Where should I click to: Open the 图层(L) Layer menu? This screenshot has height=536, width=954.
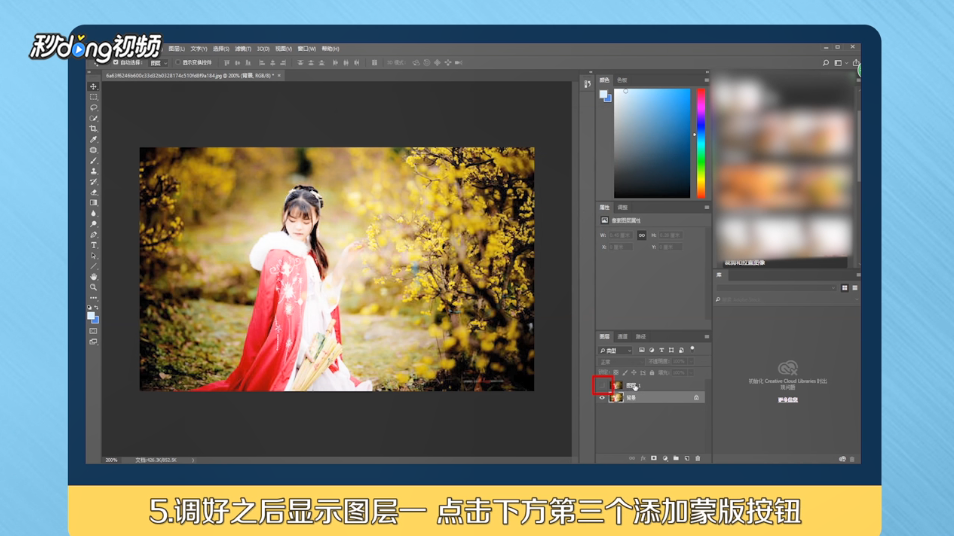pyautogui.click(x=176, y=49)
